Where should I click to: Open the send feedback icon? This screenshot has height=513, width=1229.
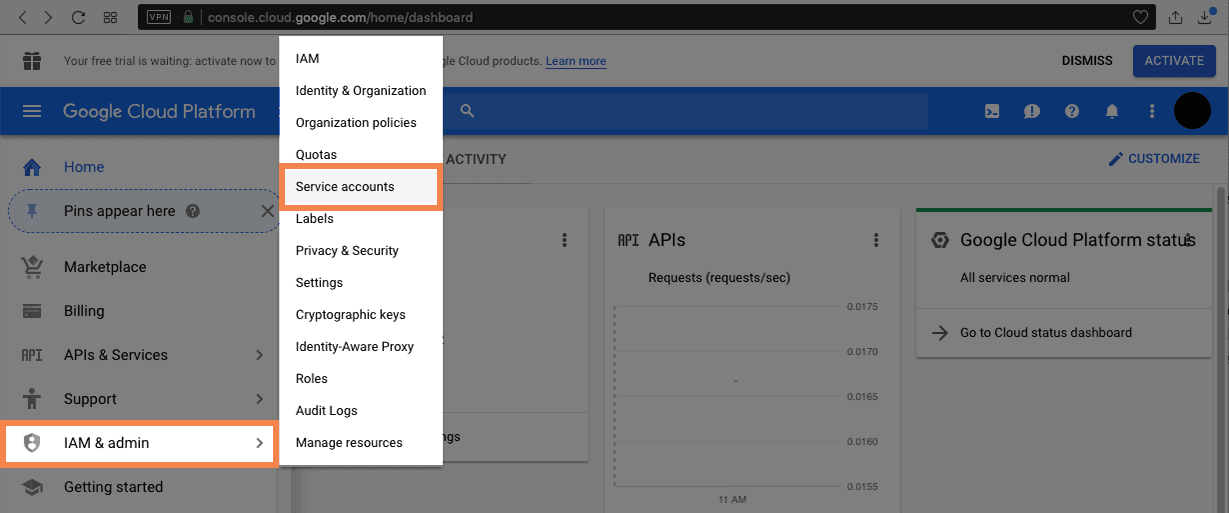[1032, 112]
